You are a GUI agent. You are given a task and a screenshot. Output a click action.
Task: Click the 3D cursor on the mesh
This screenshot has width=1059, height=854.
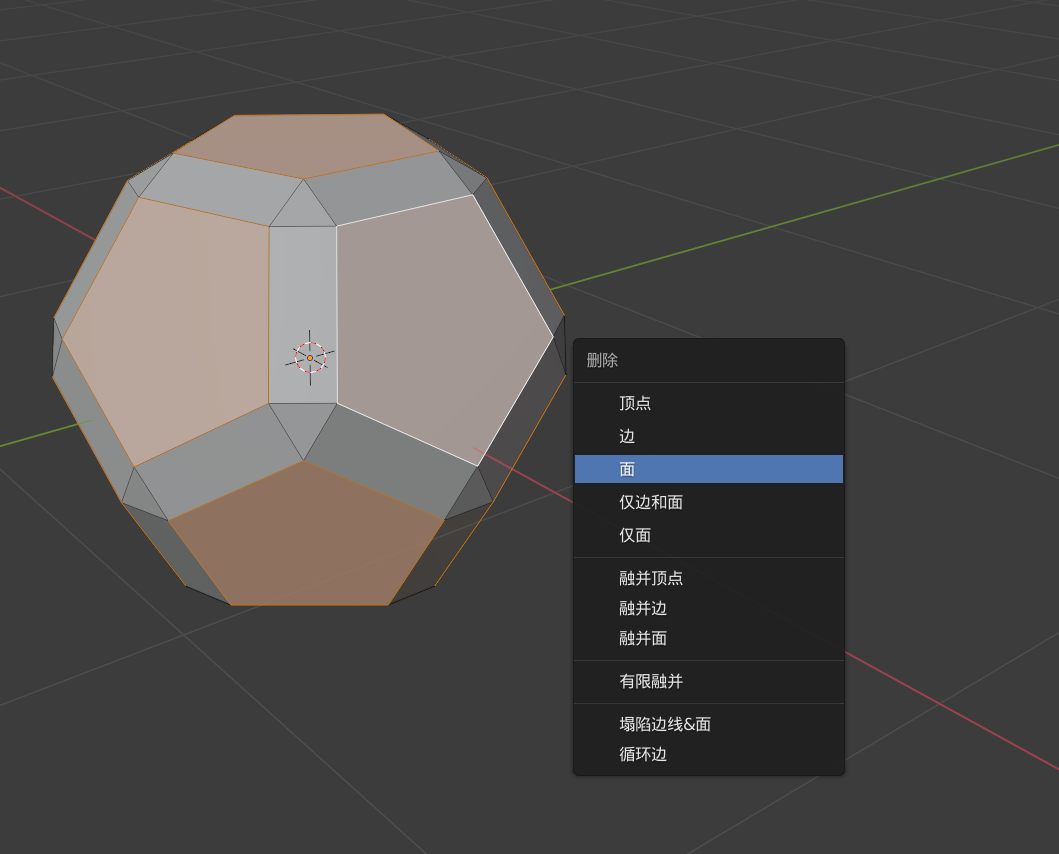pos(310,358)
